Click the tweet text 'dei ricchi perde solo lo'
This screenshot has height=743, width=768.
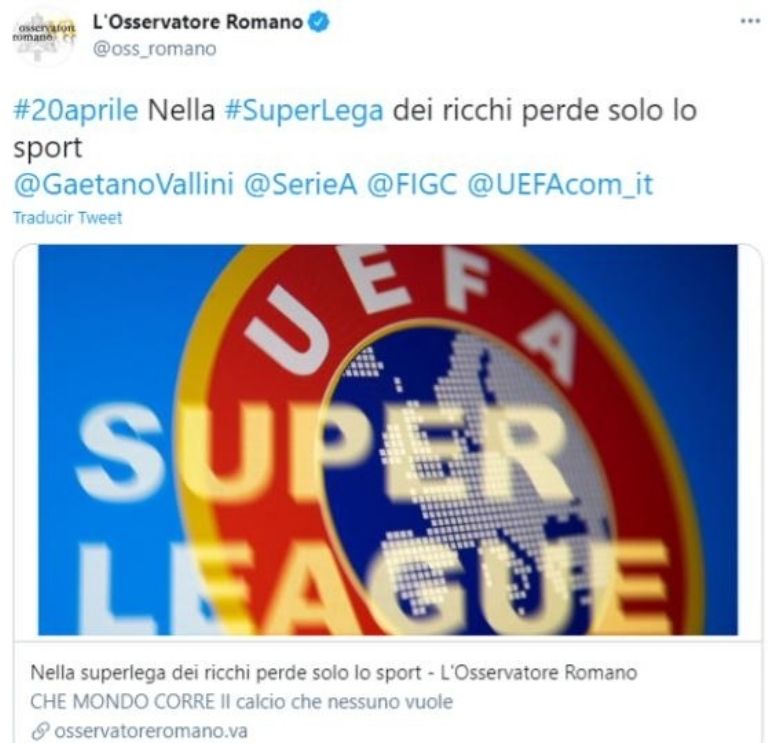coord(545,111)
